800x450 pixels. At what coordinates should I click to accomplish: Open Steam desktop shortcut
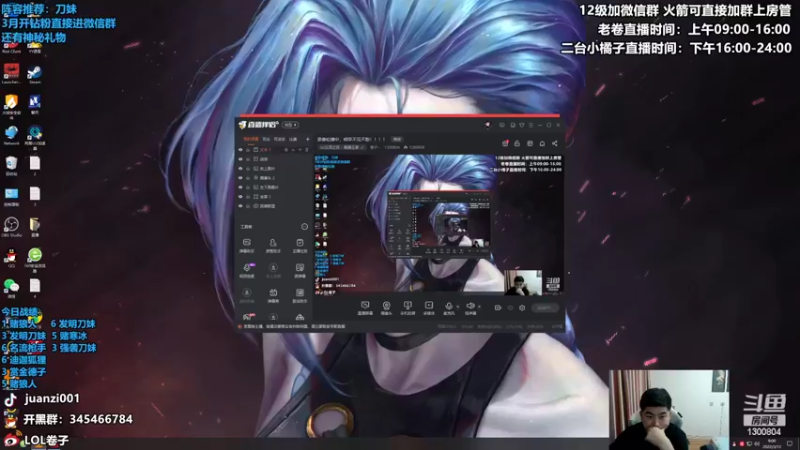[x=34, y=74]
